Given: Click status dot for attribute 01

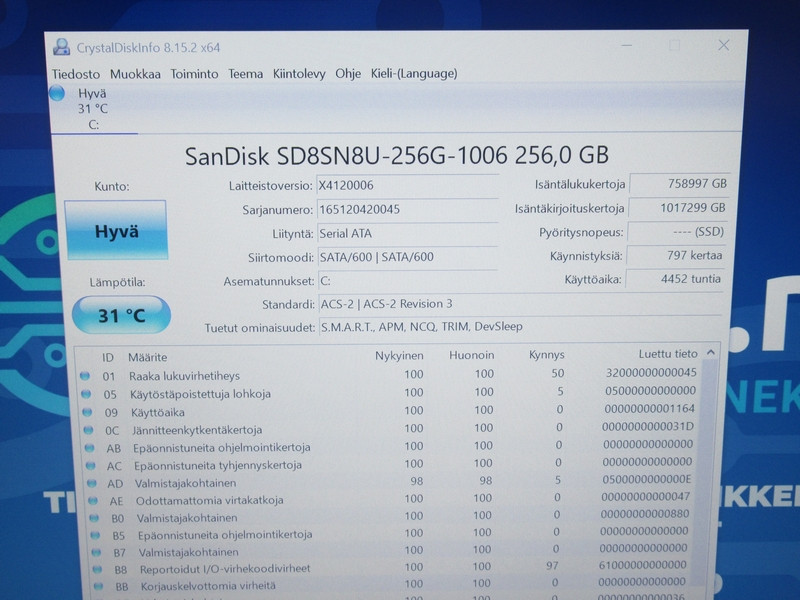Looking at the screenshot, I should [x=85, y=376].
